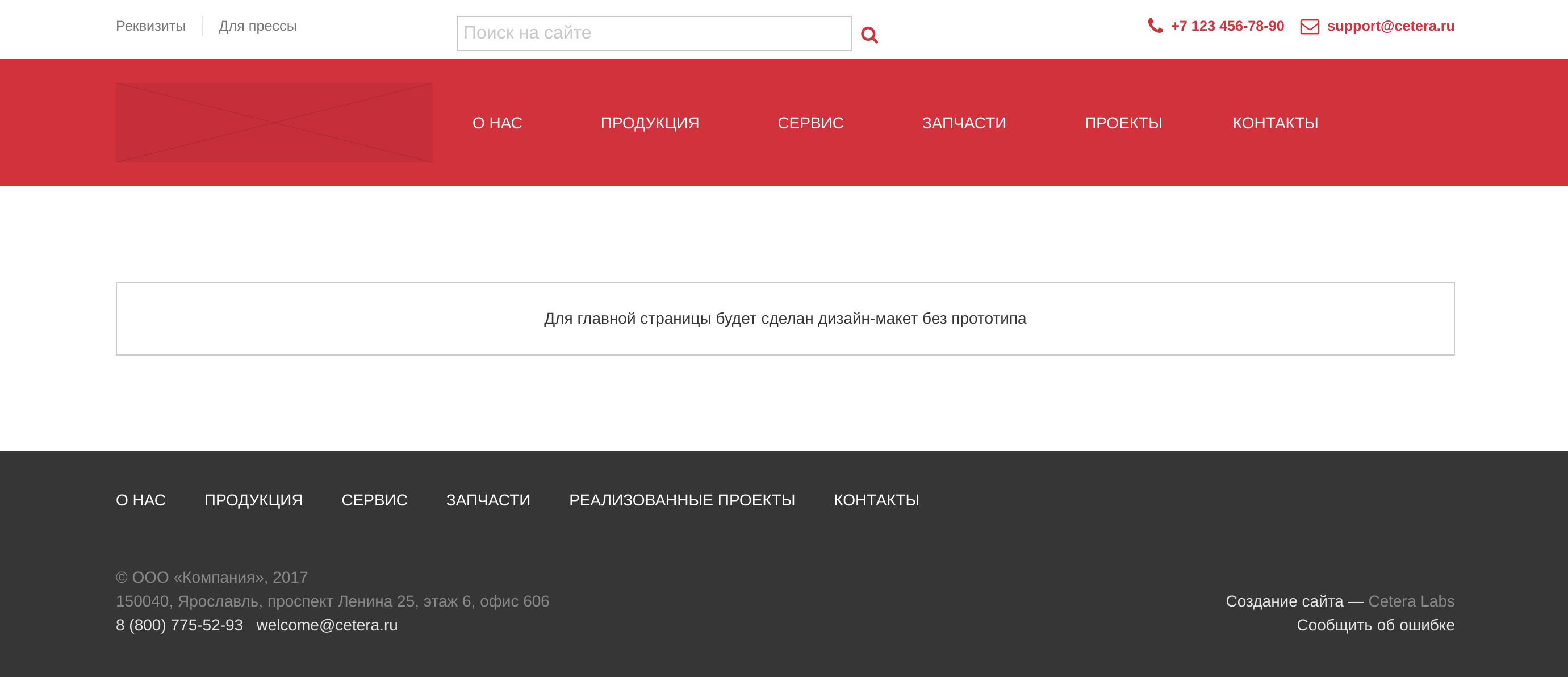Click the phone handset icon in header

[1155, 26]
